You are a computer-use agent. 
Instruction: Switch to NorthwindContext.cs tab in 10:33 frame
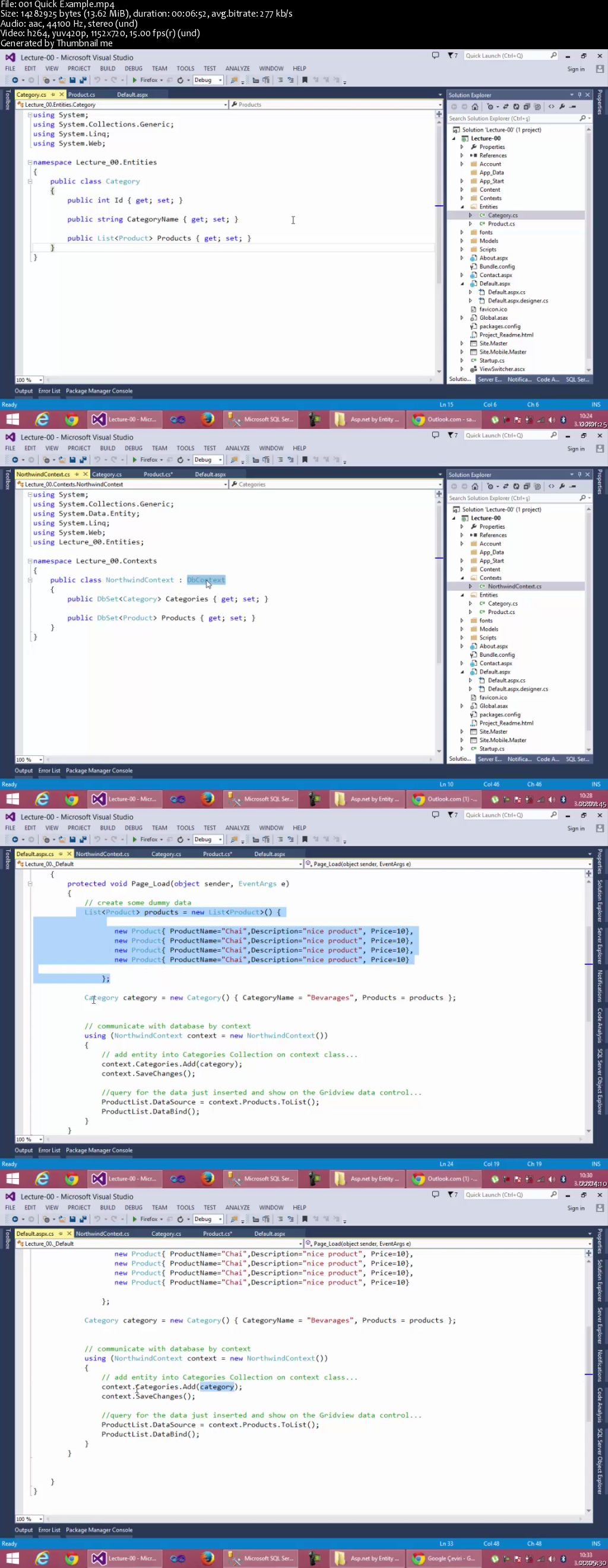(102, 1235)
